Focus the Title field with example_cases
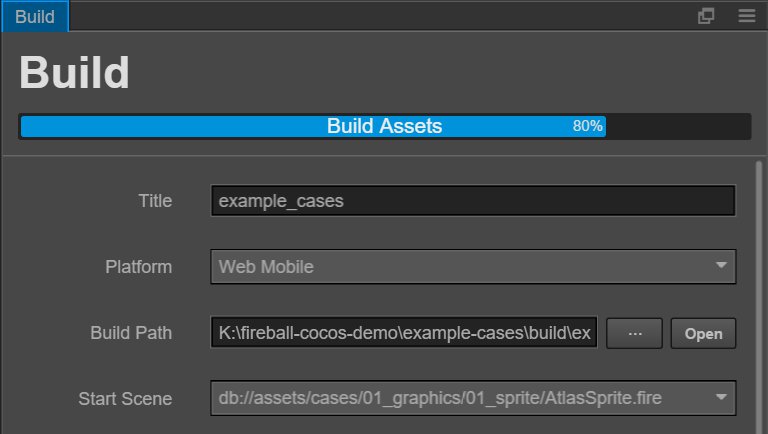The width and height of the screenshot is (768, 434). tap(473, 201)
